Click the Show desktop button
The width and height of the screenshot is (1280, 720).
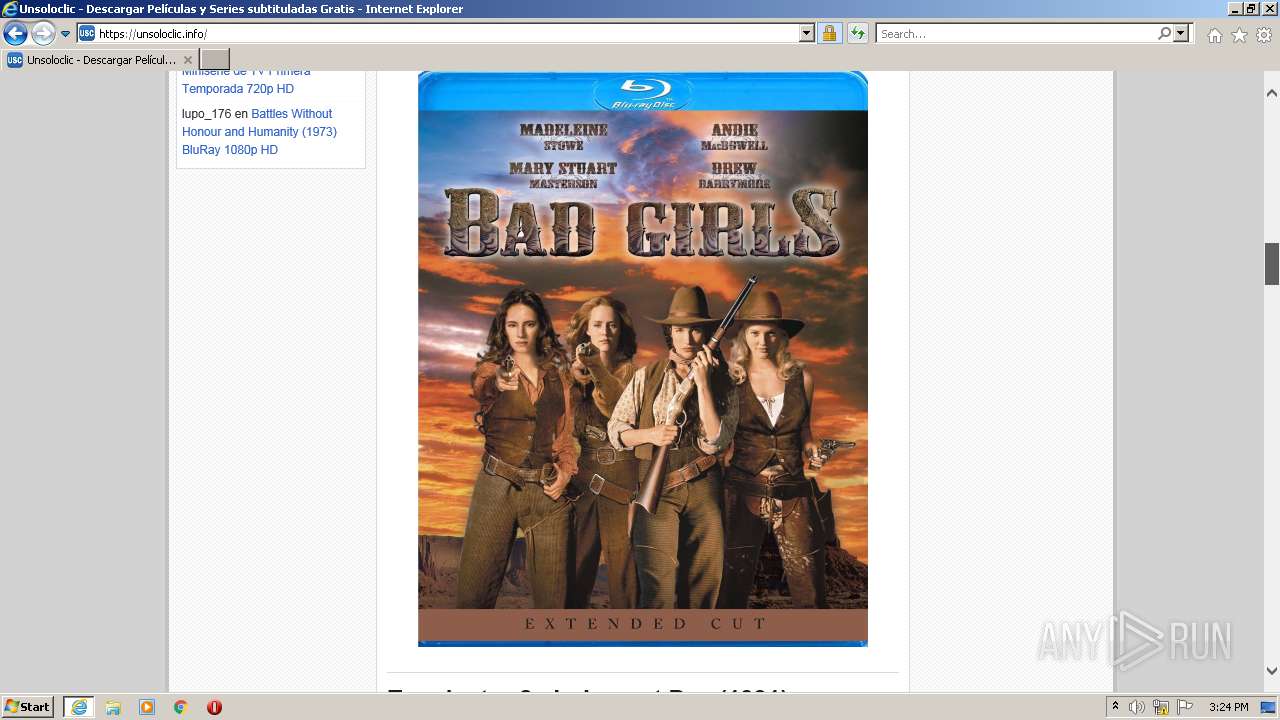pos(1269,707)
